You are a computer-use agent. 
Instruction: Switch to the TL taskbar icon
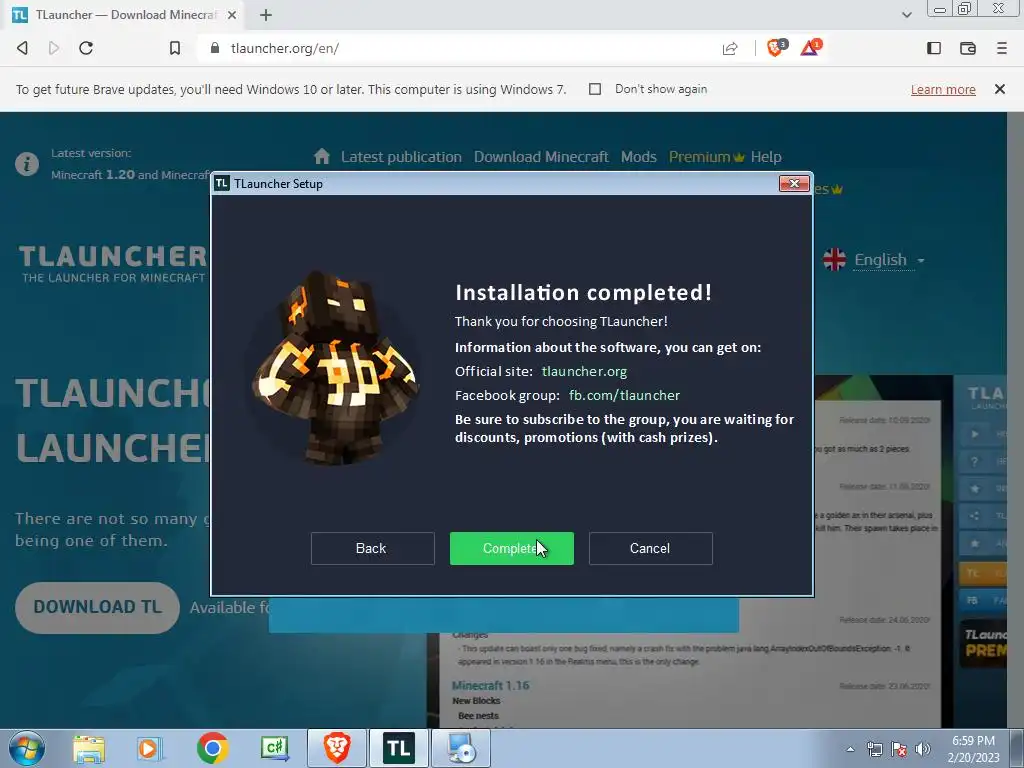[x=399, y=748]
